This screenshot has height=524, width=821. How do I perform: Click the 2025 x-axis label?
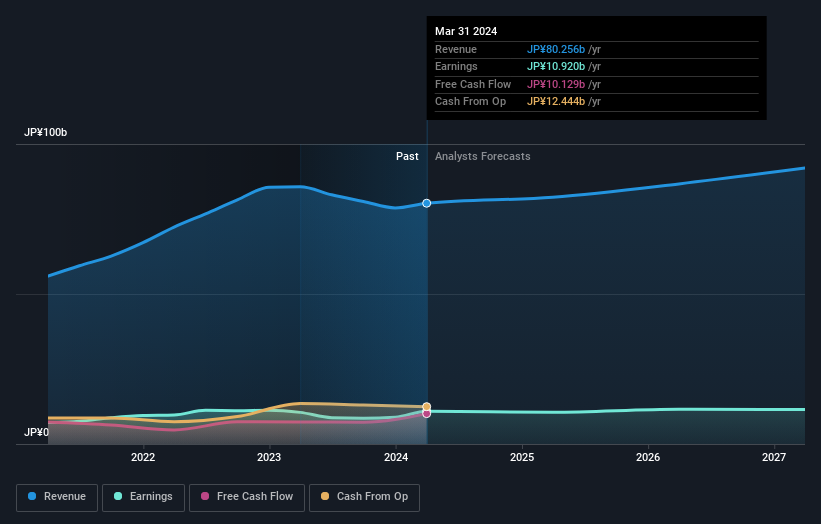click(522, 457)
